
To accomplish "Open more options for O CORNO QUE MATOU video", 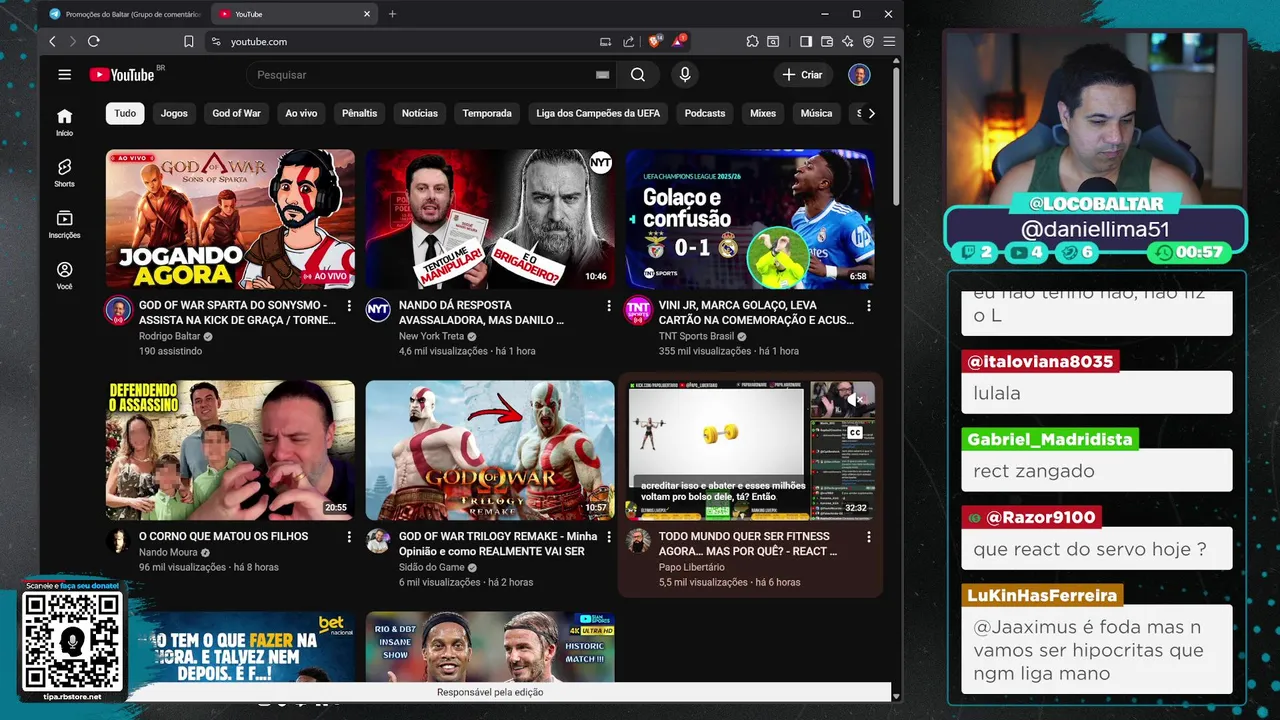I will (x=349, y=537).
